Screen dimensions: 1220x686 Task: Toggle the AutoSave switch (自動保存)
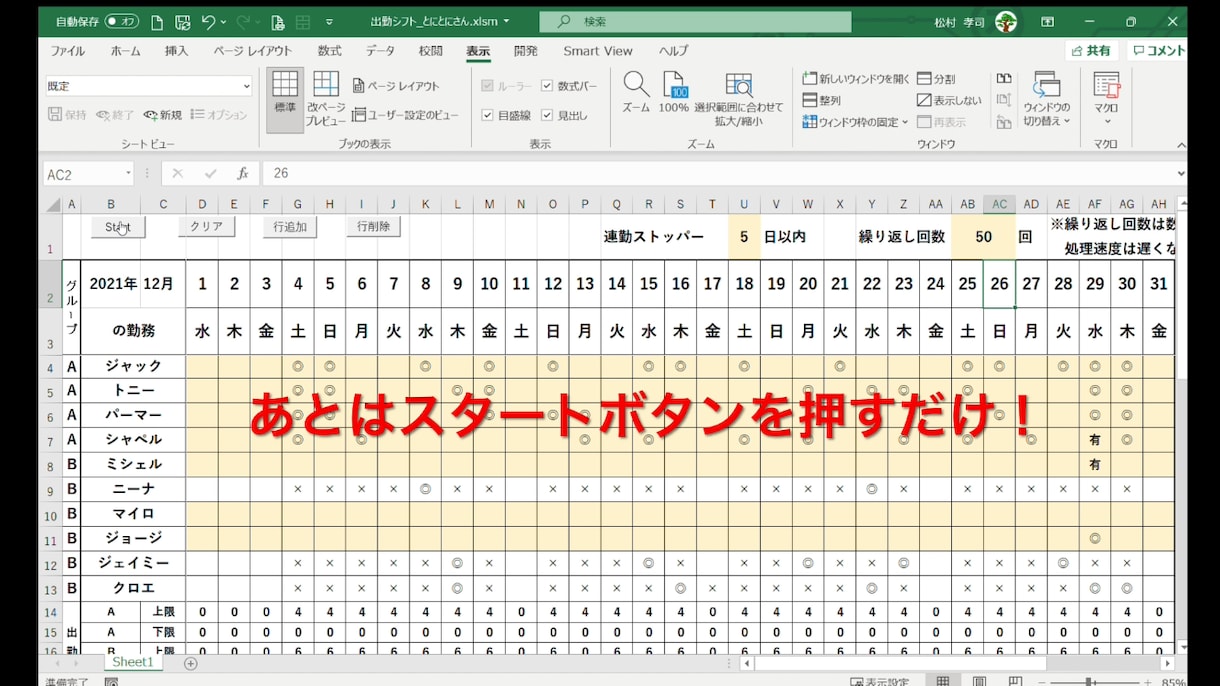tap(122, 21)
